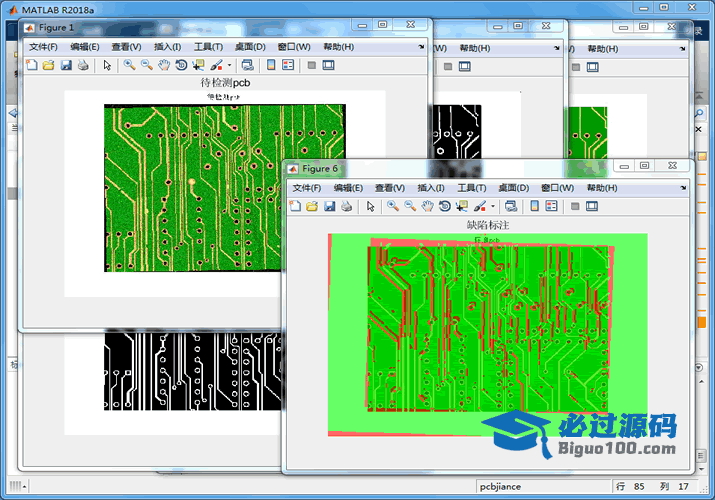
Task: Click Insert Legend icon in Figure 1
Action: pyautogui.click(x=289, y=65)
